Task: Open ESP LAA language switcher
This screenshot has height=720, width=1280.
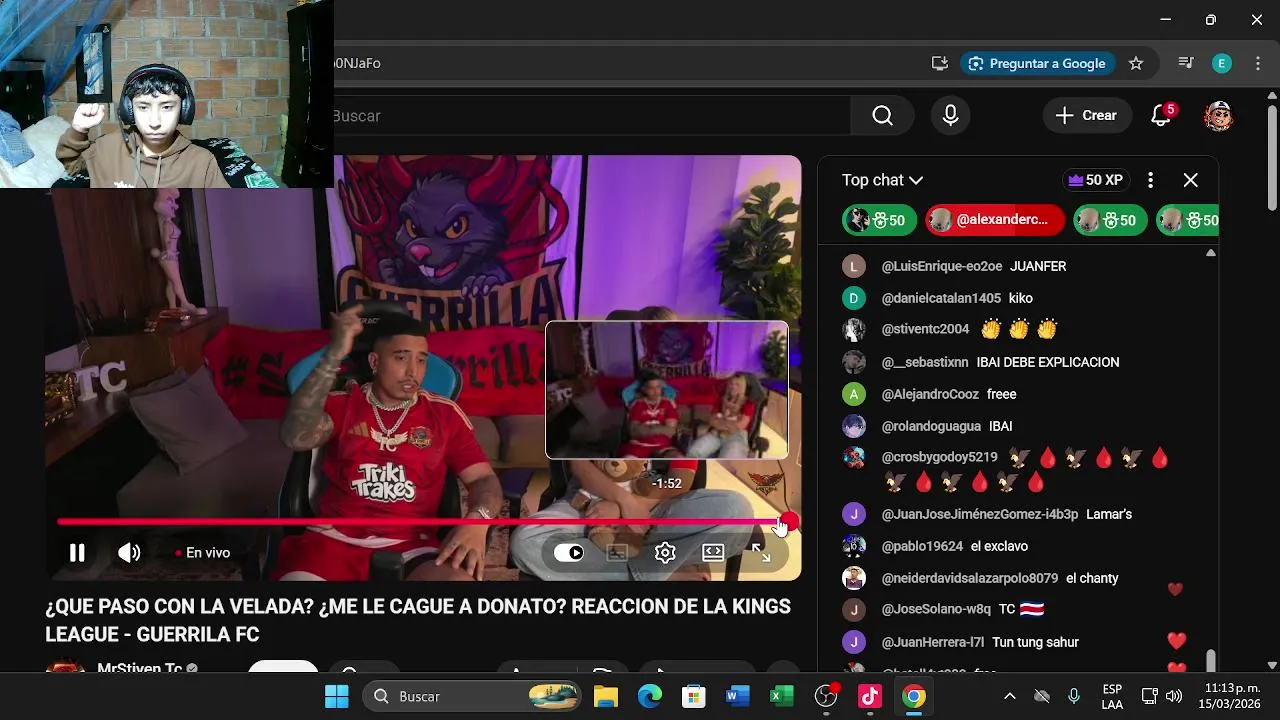Action: [x=1112, y=697]
